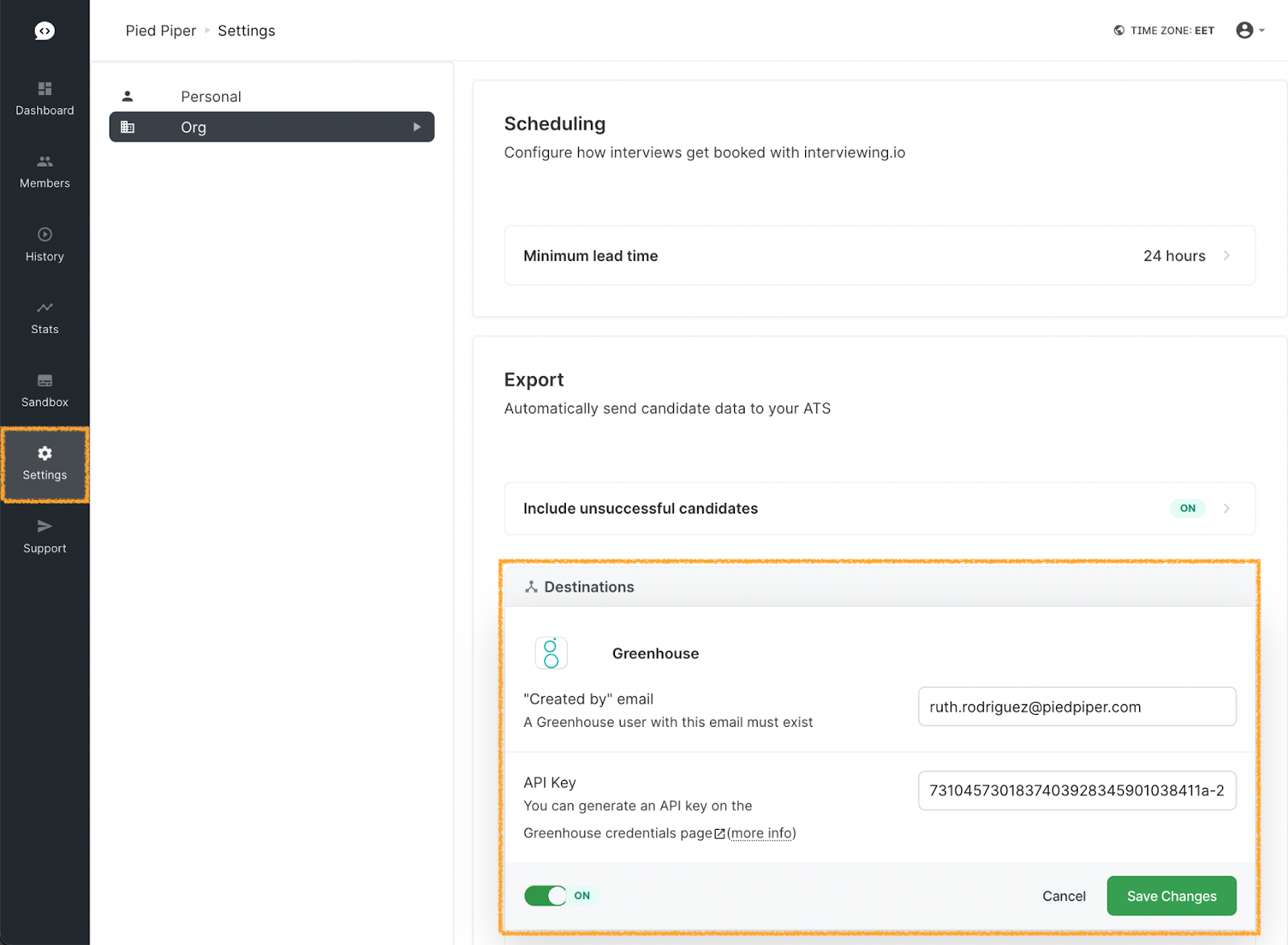1288x945 pixels.
Task: Click the interviewing.io logo icon
Action: 44,31
